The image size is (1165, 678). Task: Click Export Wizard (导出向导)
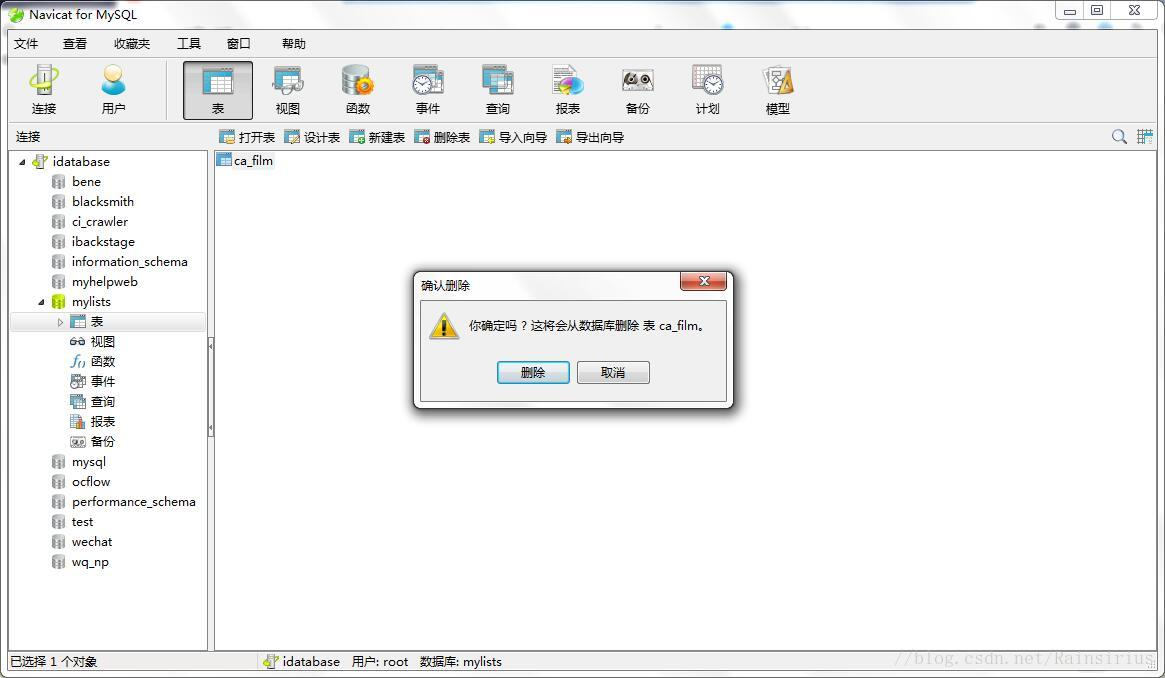[x=591, y=137]
